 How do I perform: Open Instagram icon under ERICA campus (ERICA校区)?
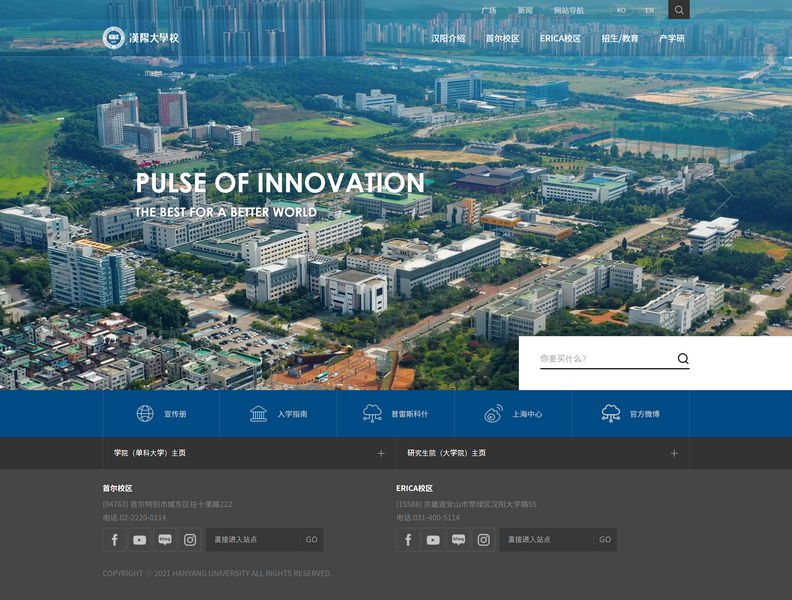pos(483,540)
